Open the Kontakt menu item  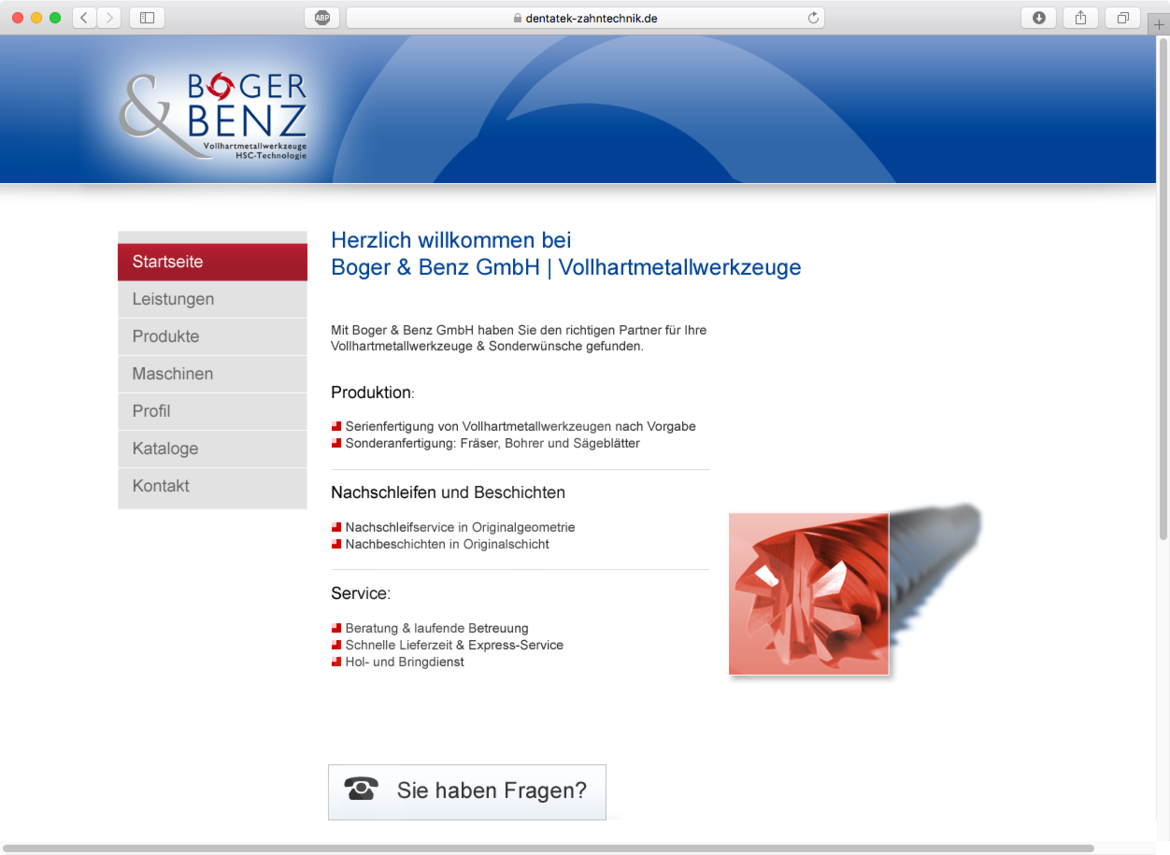click(x=213, y=486)
